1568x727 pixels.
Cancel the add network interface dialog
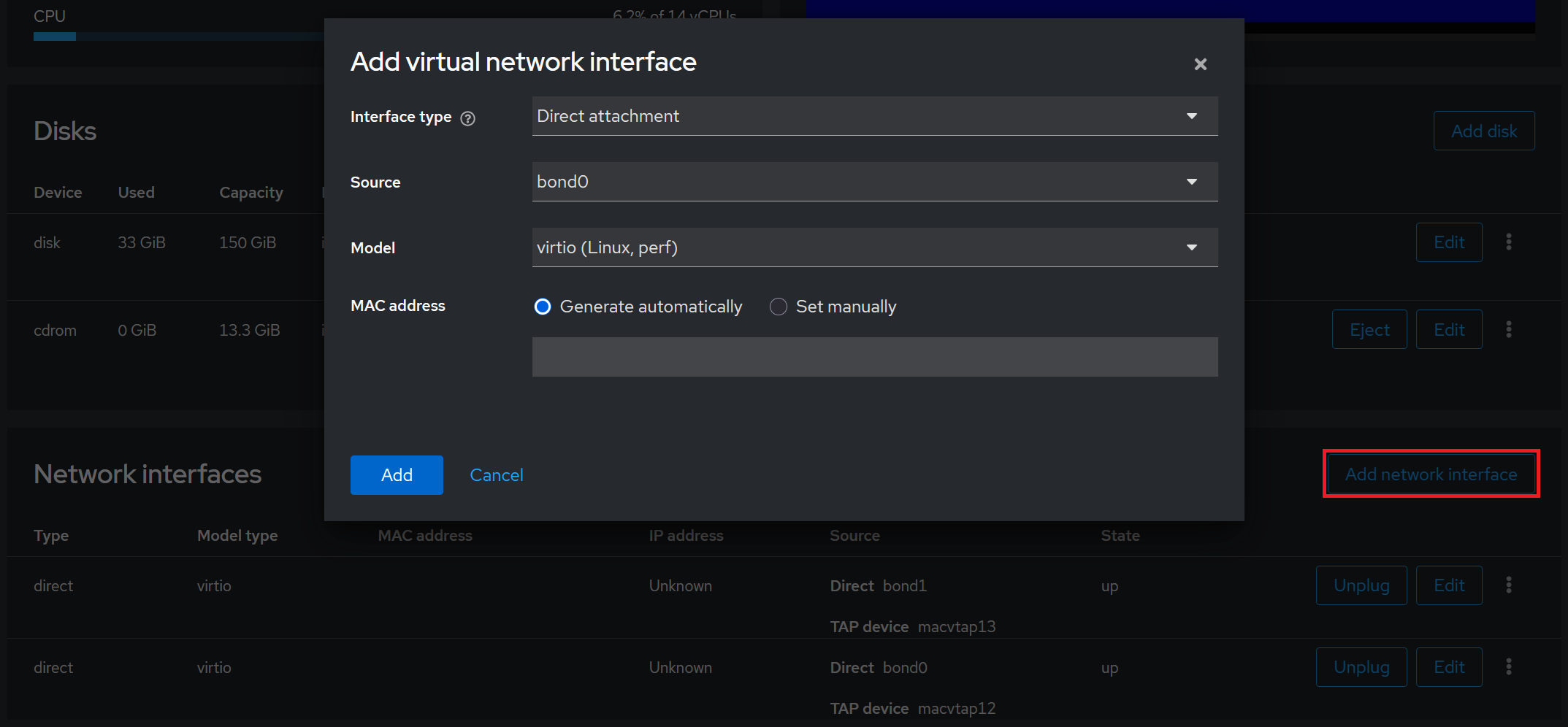click(497, 475)
